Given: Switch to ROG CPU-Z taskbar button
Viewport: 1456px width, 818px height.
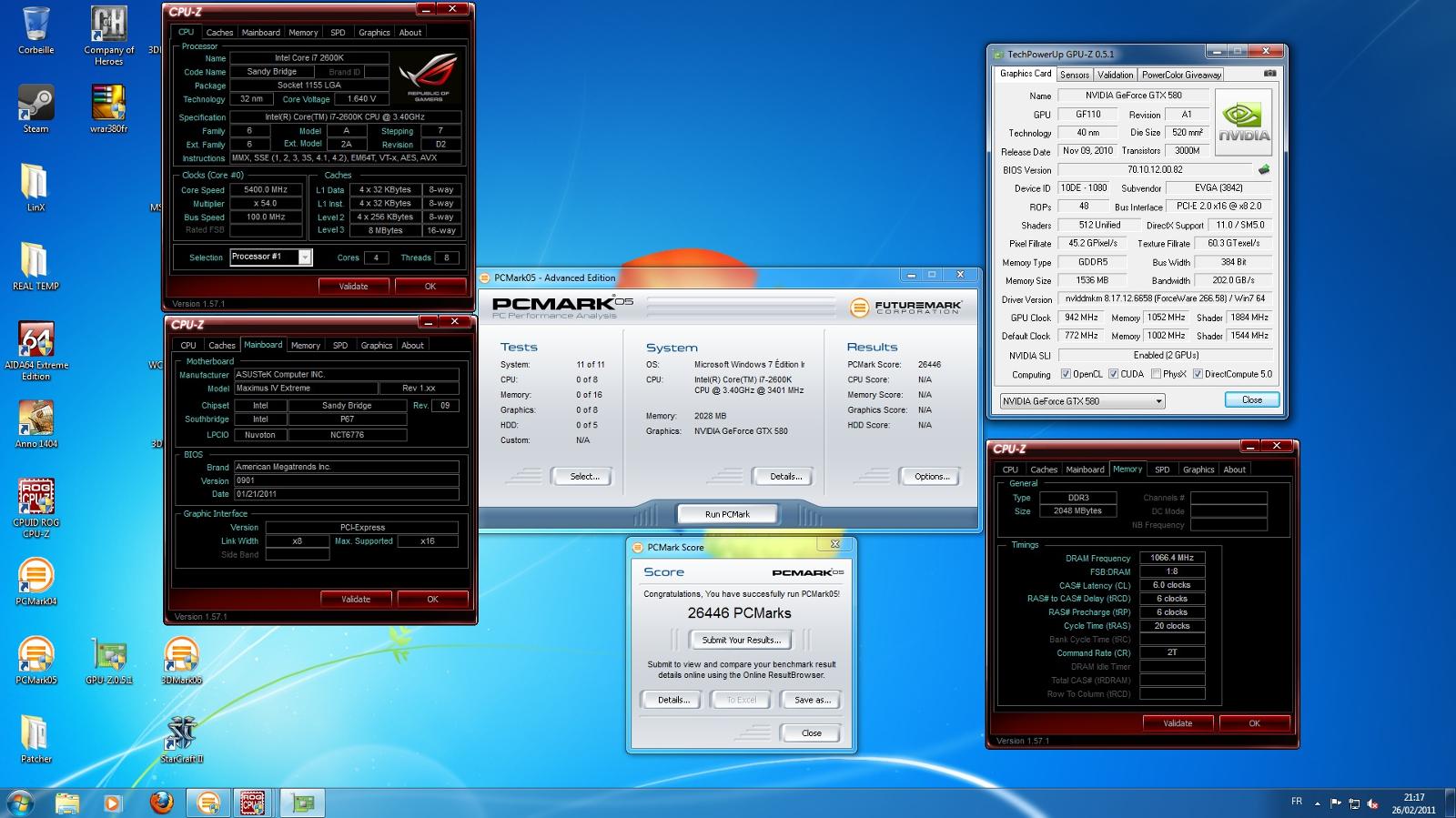Looking at the screenshot, I should [x=252, y=803].
